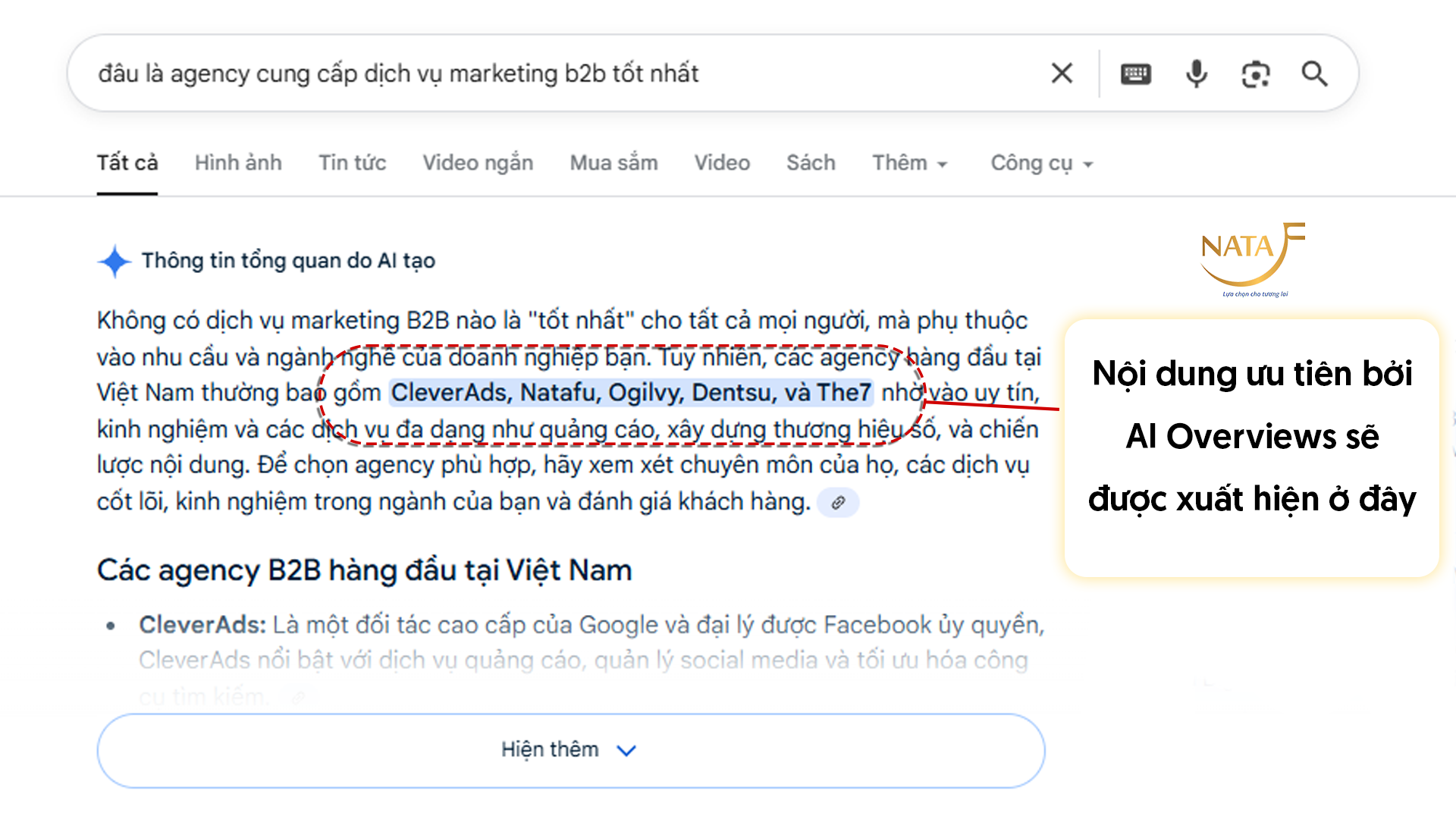This screenshot has height=819, width=1456.
Task: Click the AI overview sparkle icon
Action: [115, 261]
